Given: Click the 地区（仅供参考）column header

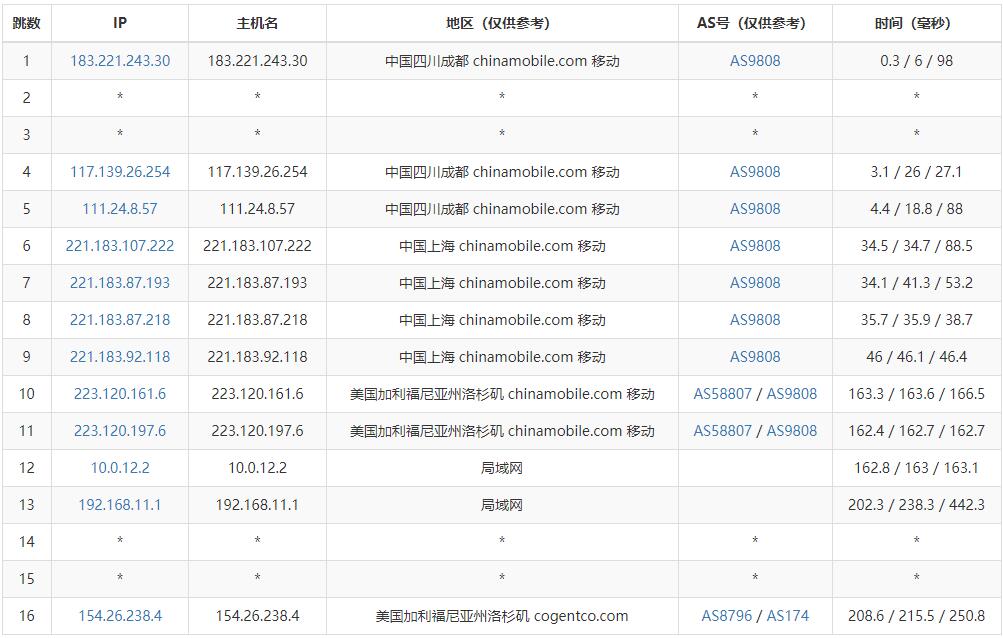Looking at the screenshot, I should (x=502, y=23).
